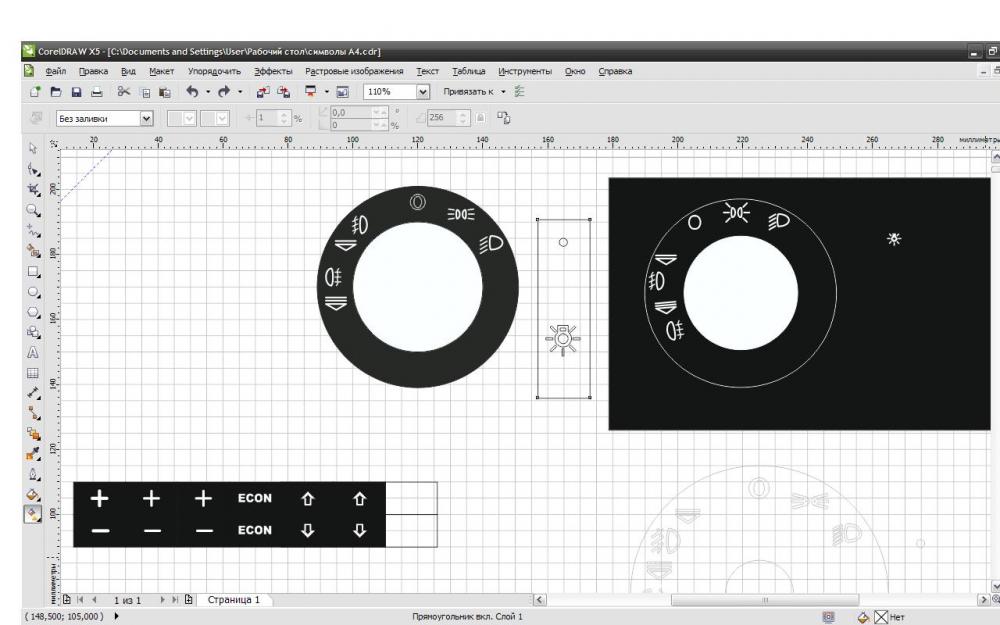The width and height of the screenshot is (1000, 625).
Task: Select the Pick tool arrow
Action: click(x=33, y=147)
